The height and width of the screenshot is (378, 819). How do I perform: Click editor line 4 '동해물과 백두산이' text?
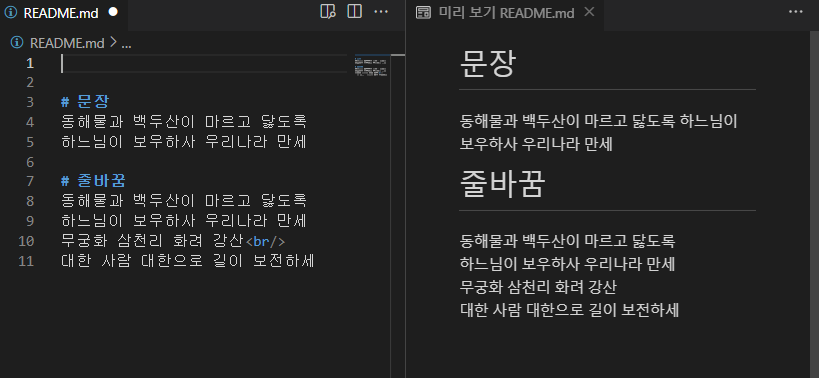click(x=127, y=122)
